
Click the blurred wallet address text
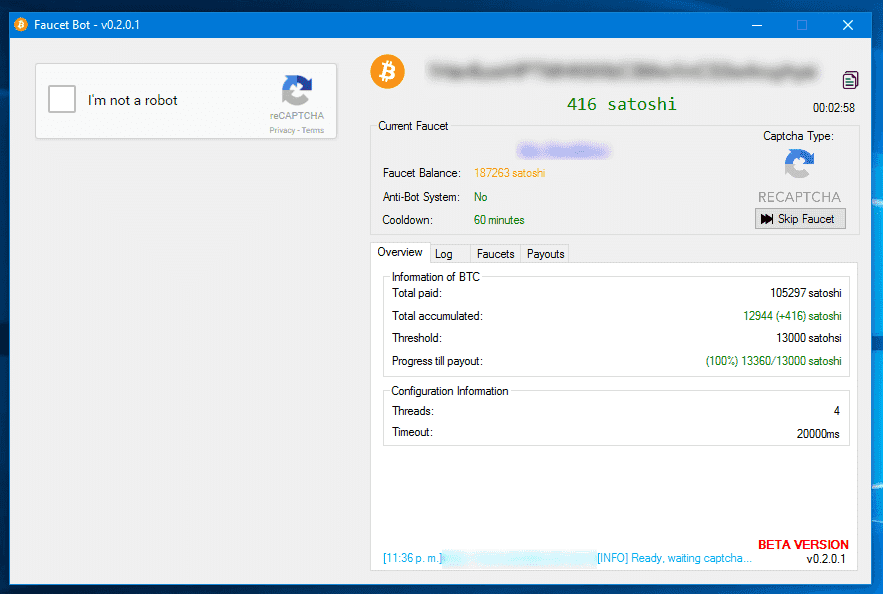click(x=622, y=71)
